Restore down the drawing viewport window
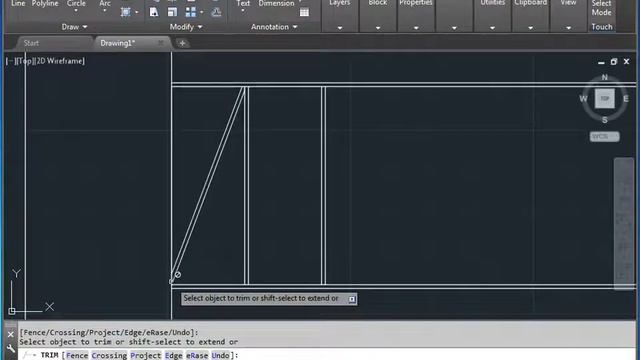This screenshot has width=640, height=360. [613, 62]
